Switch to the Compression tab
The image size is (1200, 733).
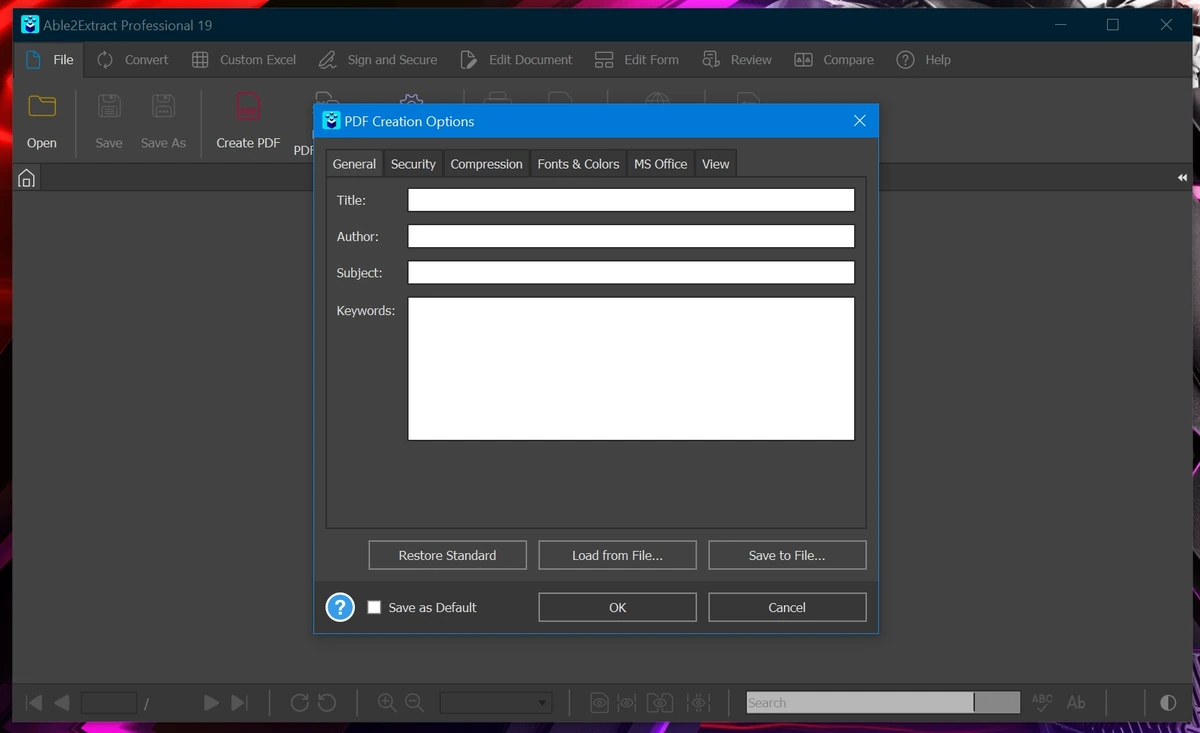pyautogui.click(x=486, y=164)
